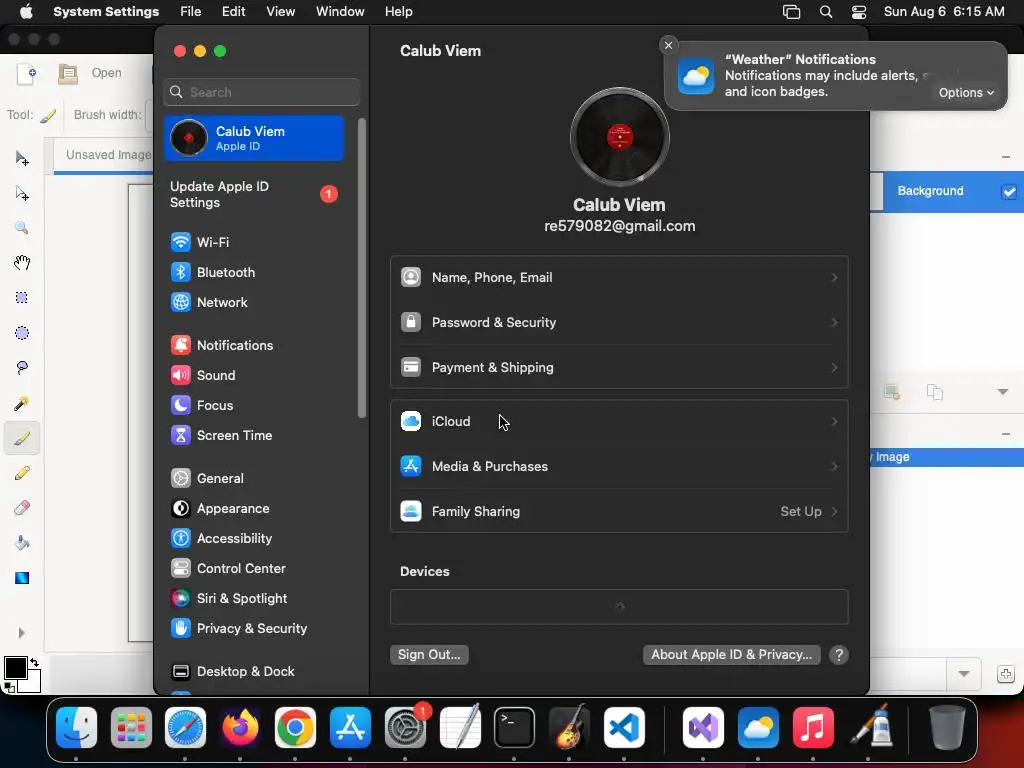Open the Help menu
The height and width of the screenshot is (768, 1024).
click(x=398, y=12)
